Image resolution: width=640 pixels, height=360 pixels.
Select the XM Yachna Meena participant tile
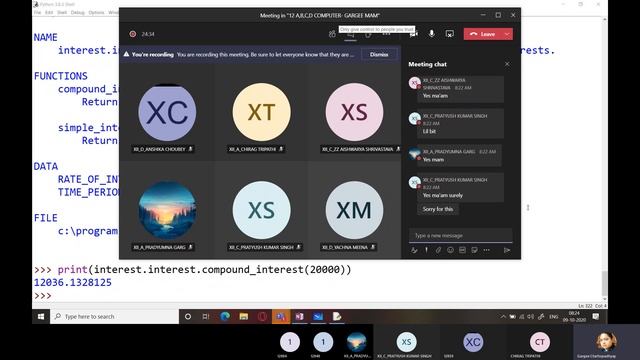(354, 210)
